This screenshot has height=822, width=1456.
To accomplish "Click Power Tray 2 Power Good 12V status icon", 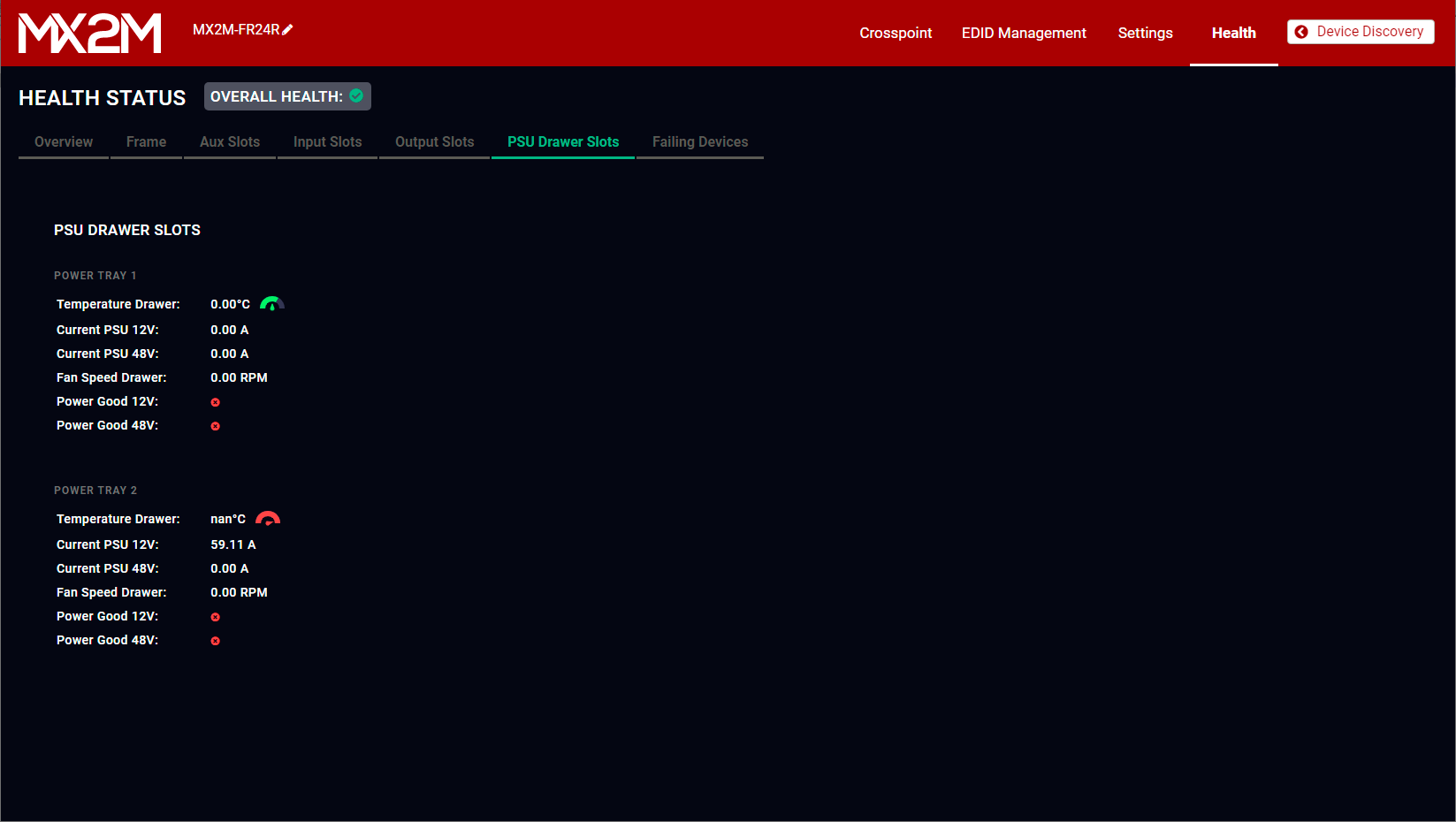I will (215, 617).
